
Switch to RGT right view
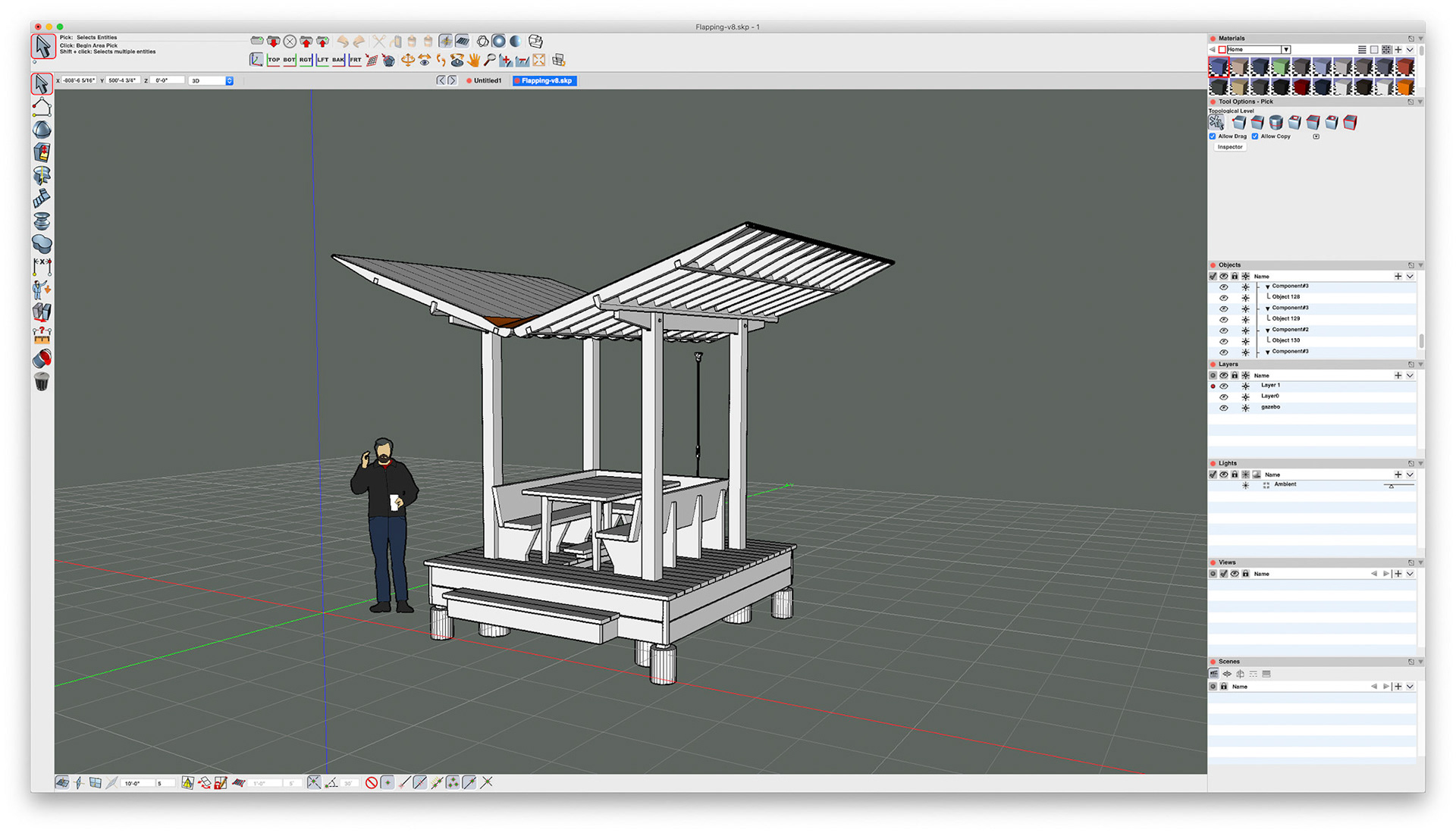306,60
